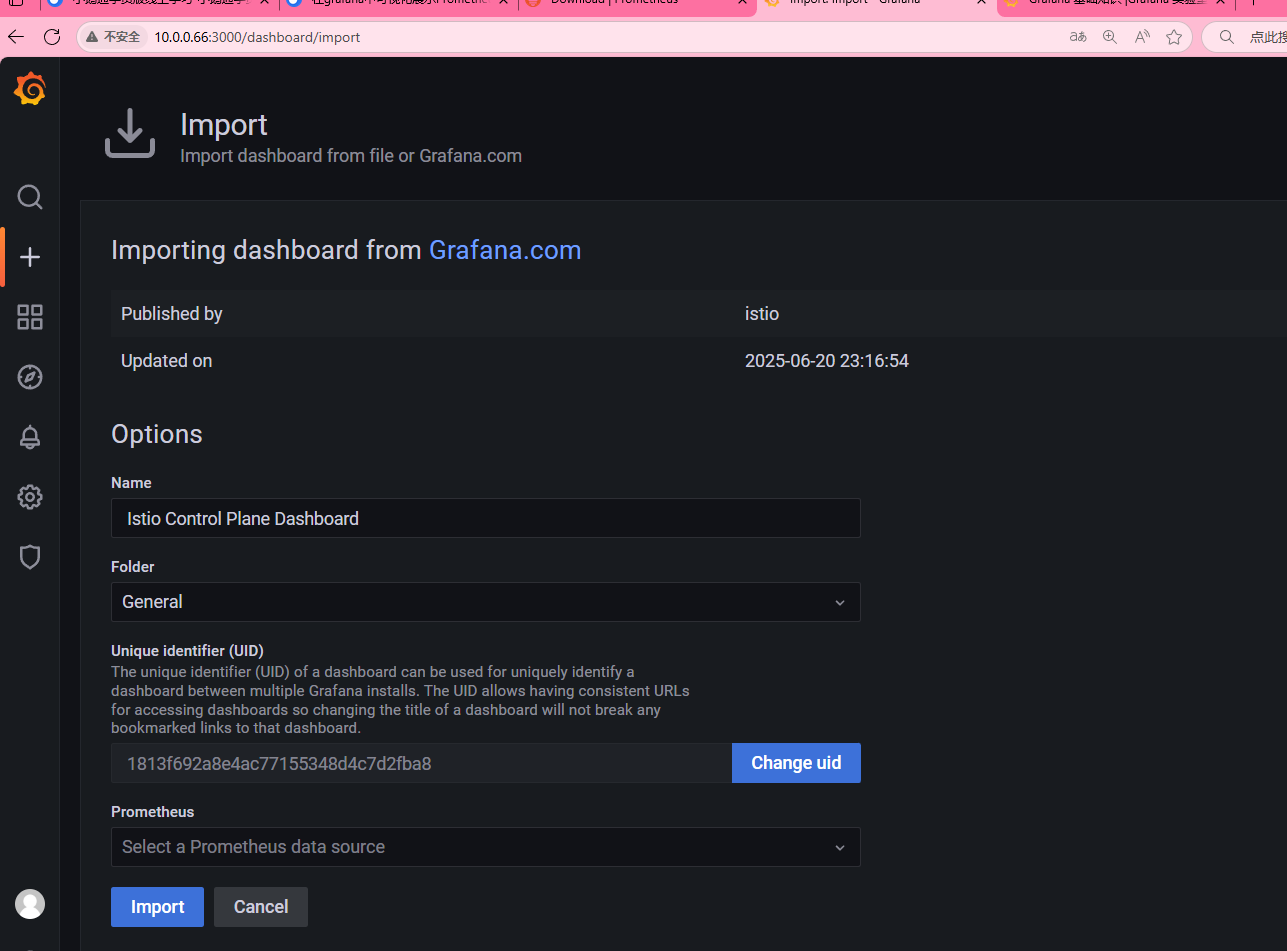Open the Folder dropdown showing General
The height and width of the screenshot is (951, 1287).
point(486,602)
